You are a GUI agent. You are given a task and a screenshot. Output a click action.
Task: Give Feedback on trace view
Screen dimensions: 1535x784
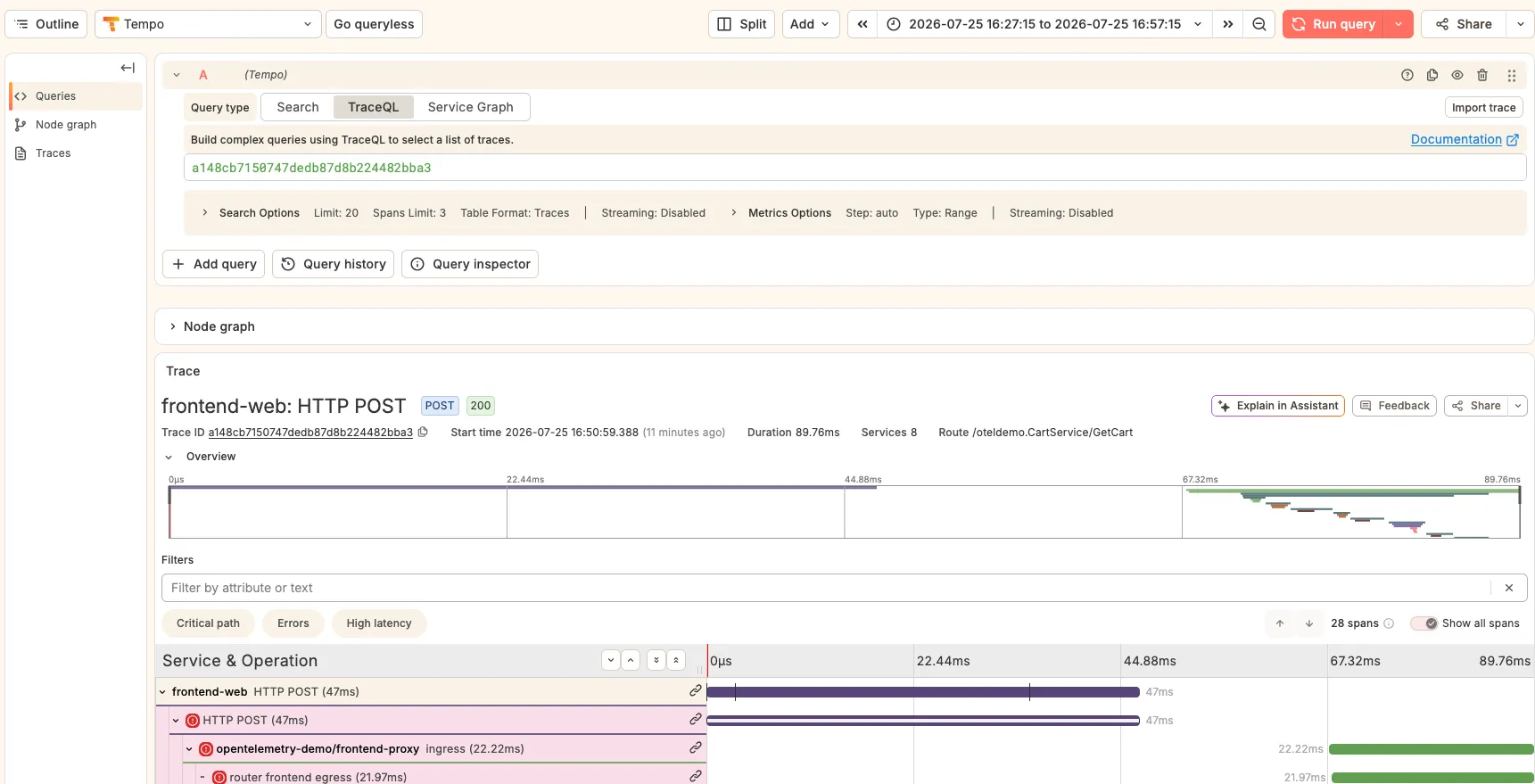point(1394,406)
